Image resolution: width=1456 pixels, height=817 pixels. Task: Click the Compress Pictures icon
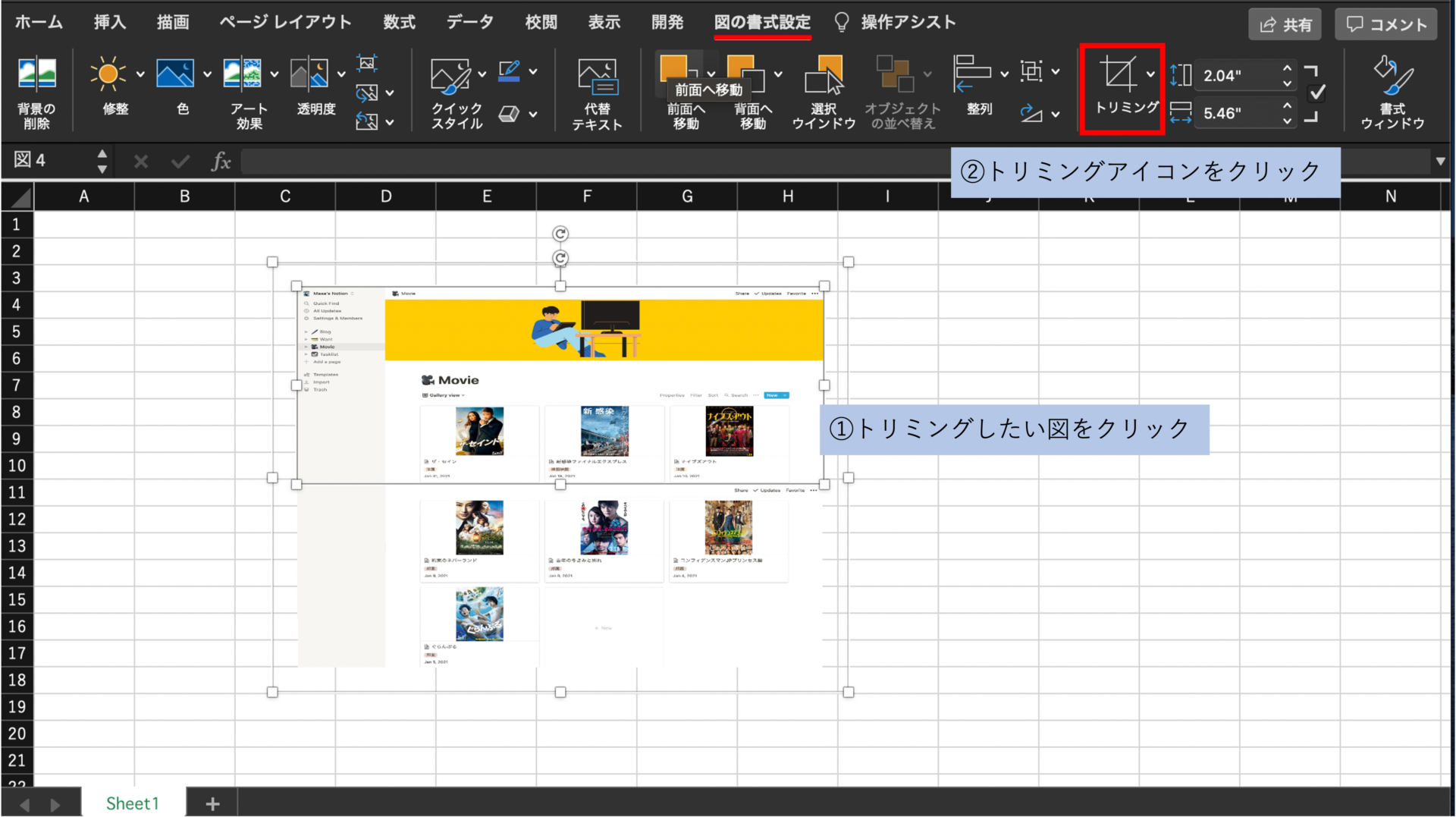367,64
